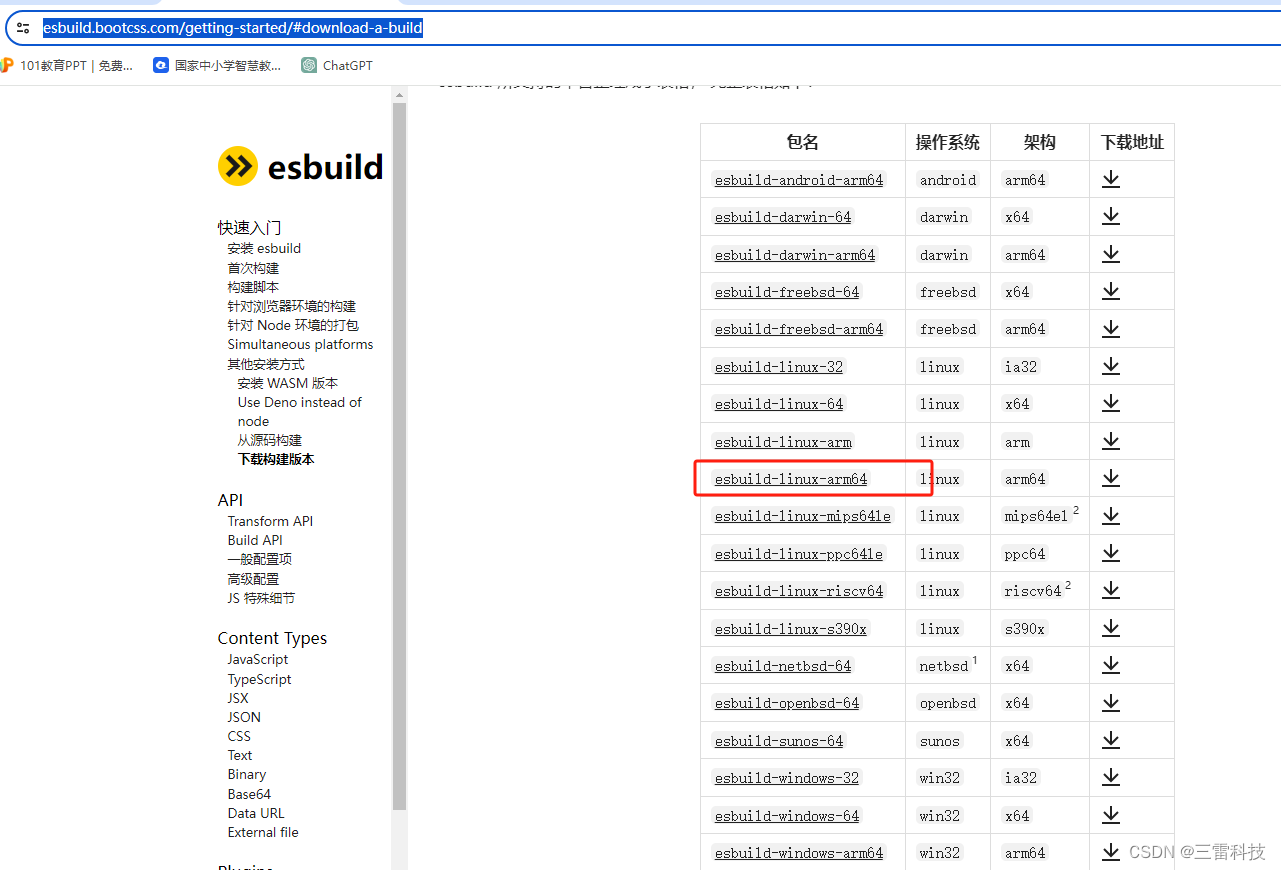
Task: Open the 国家中小学智慧教 bookmark
Action: [x=216, y=65]
